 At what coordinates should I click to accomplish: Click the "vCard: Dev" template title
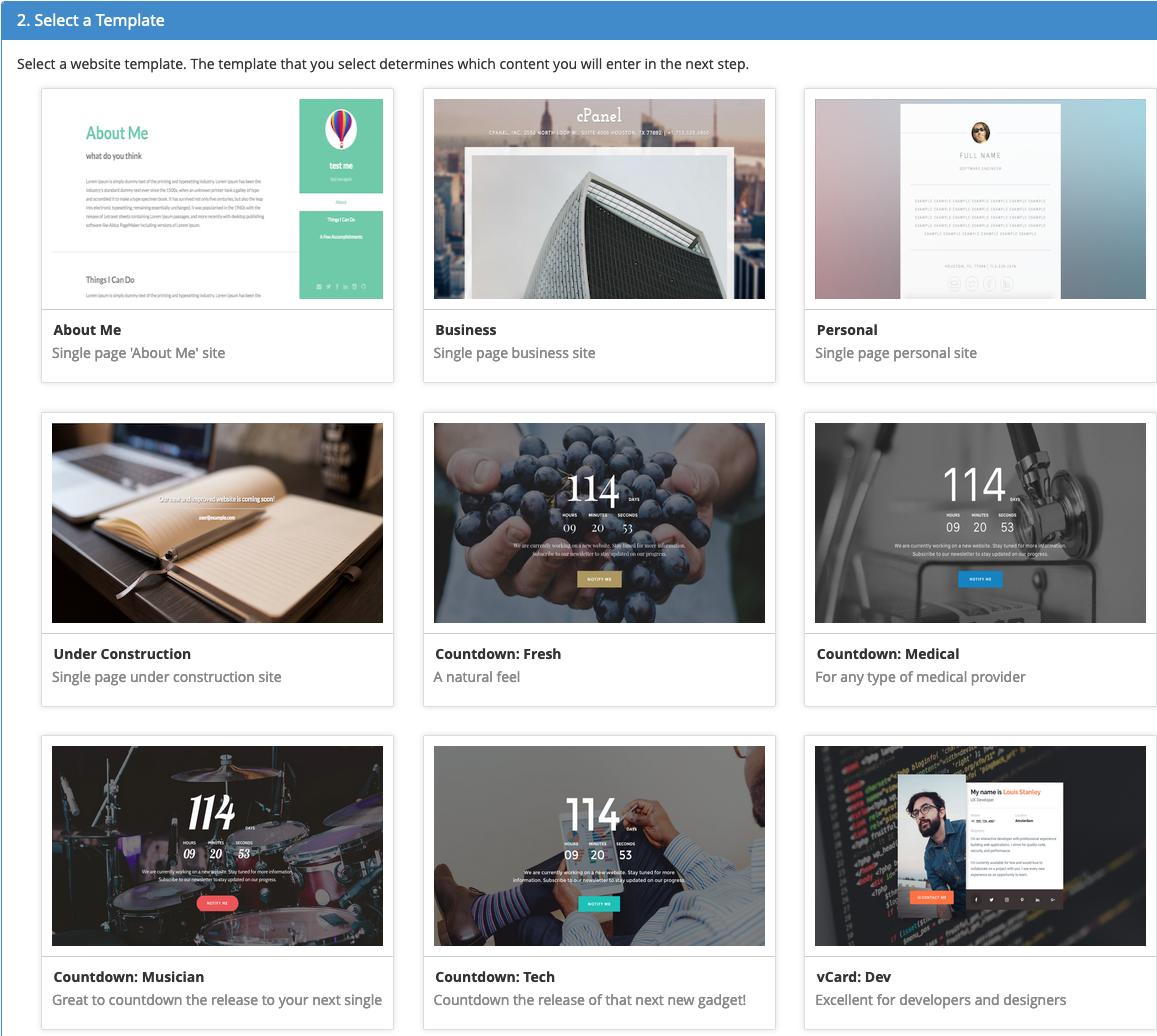click(854, 977)
